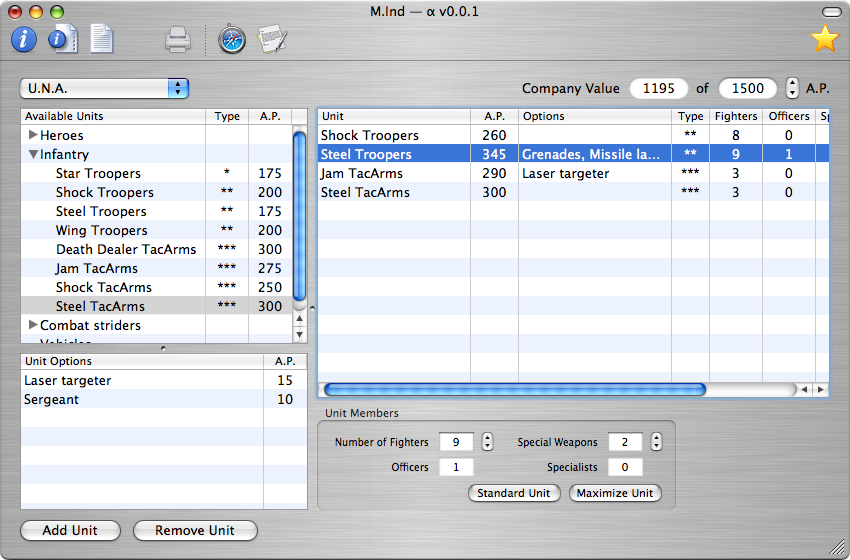This screenshot has height=560, width=850.
Task: Click the plain text document toolbar icon
Action: click(101, 40)
